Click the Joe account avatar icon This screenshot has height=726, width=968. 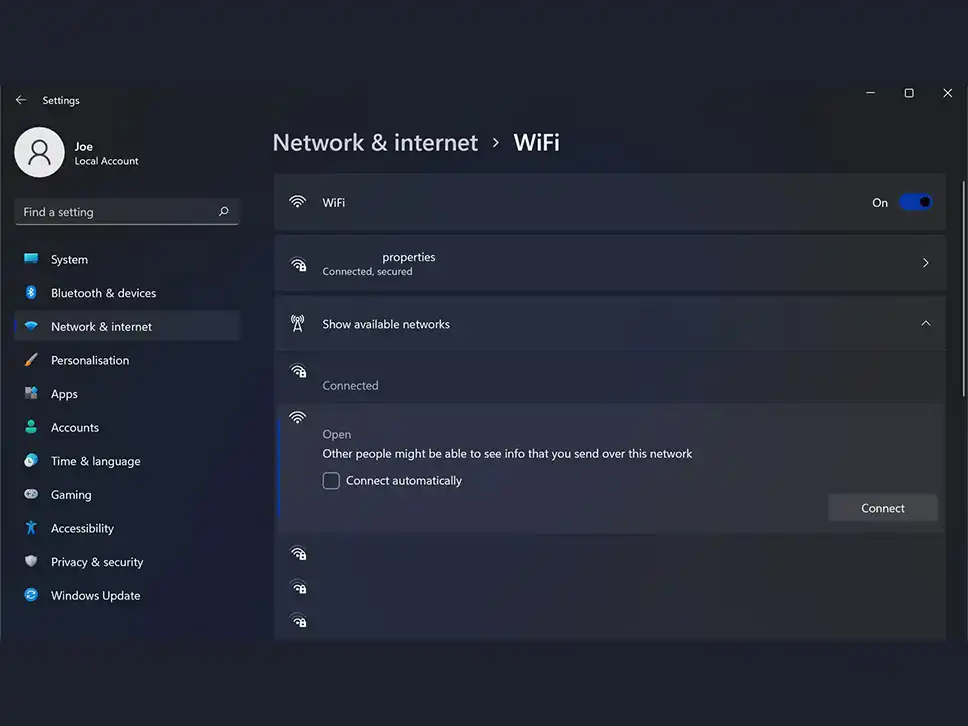click(x=40, y=152)
